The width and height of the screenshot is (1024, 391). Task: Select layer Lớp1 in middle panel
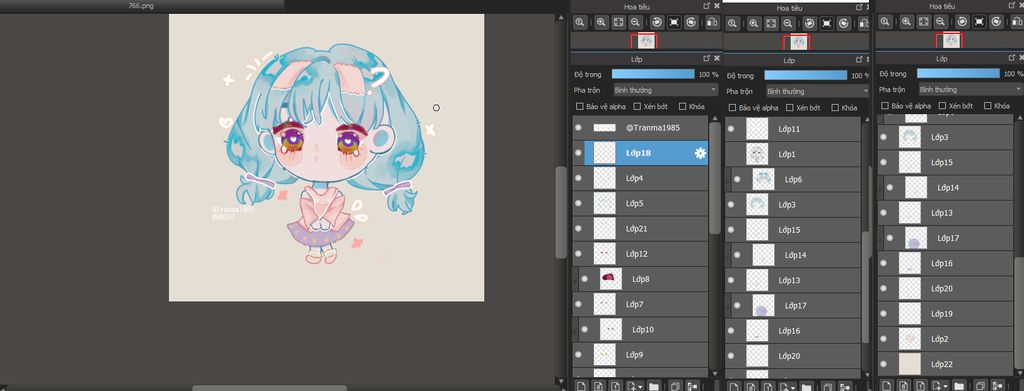click(793, 155)
